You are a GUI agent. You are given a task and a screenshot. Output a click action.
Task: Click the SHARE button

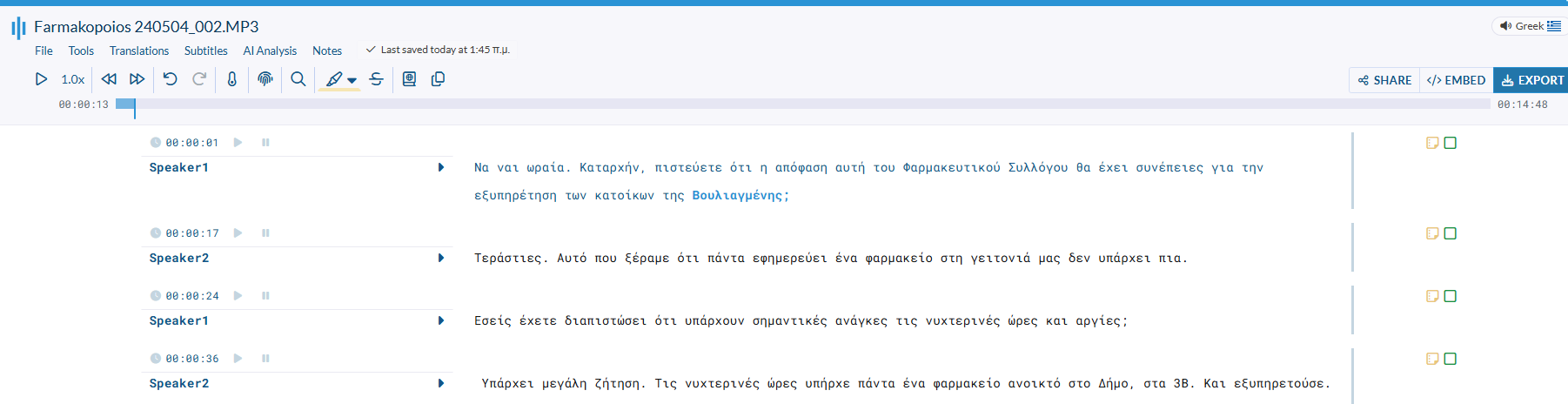click(1384, 80)
